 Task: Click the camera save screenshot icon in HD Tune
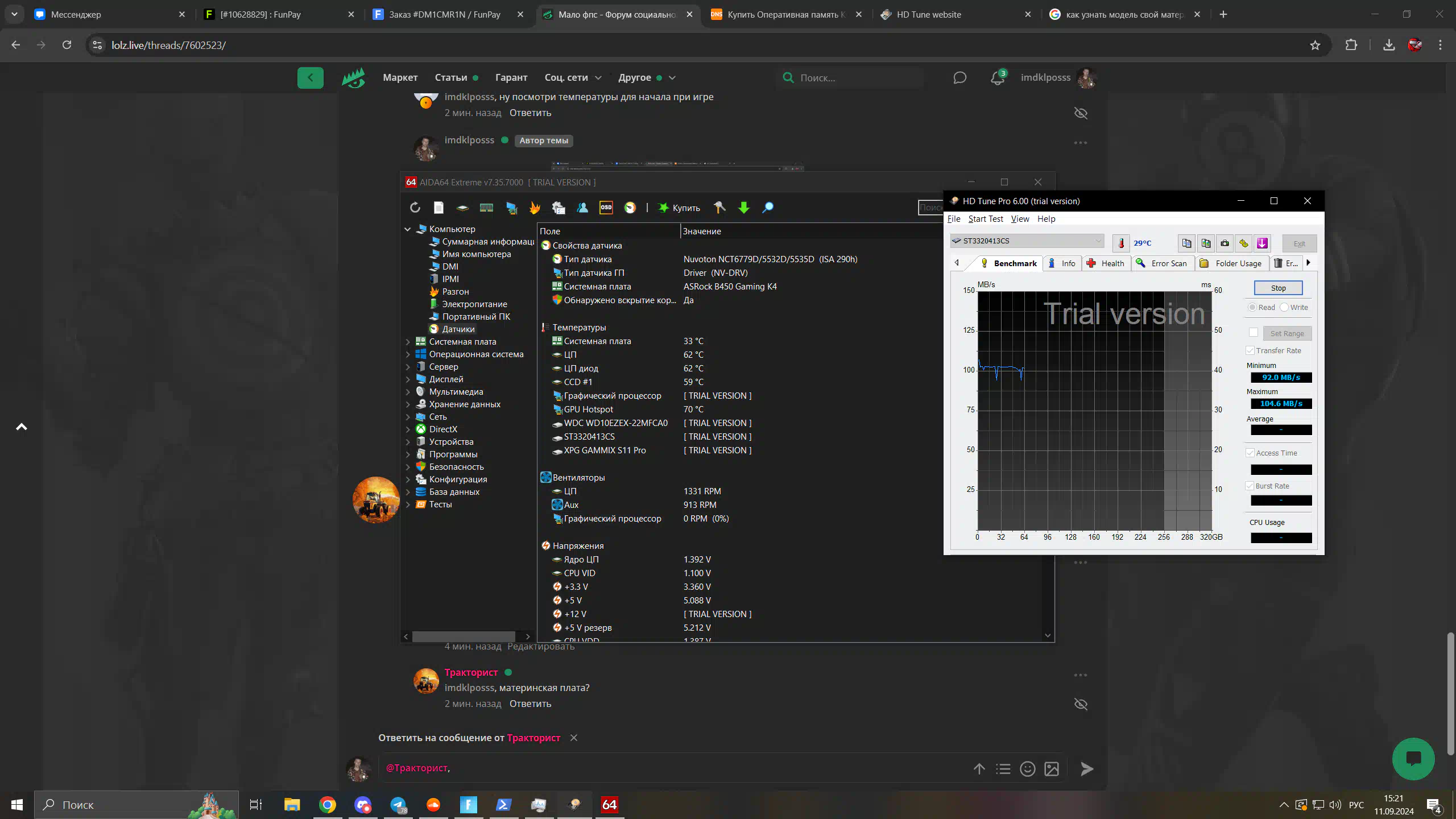[1225, 243]
